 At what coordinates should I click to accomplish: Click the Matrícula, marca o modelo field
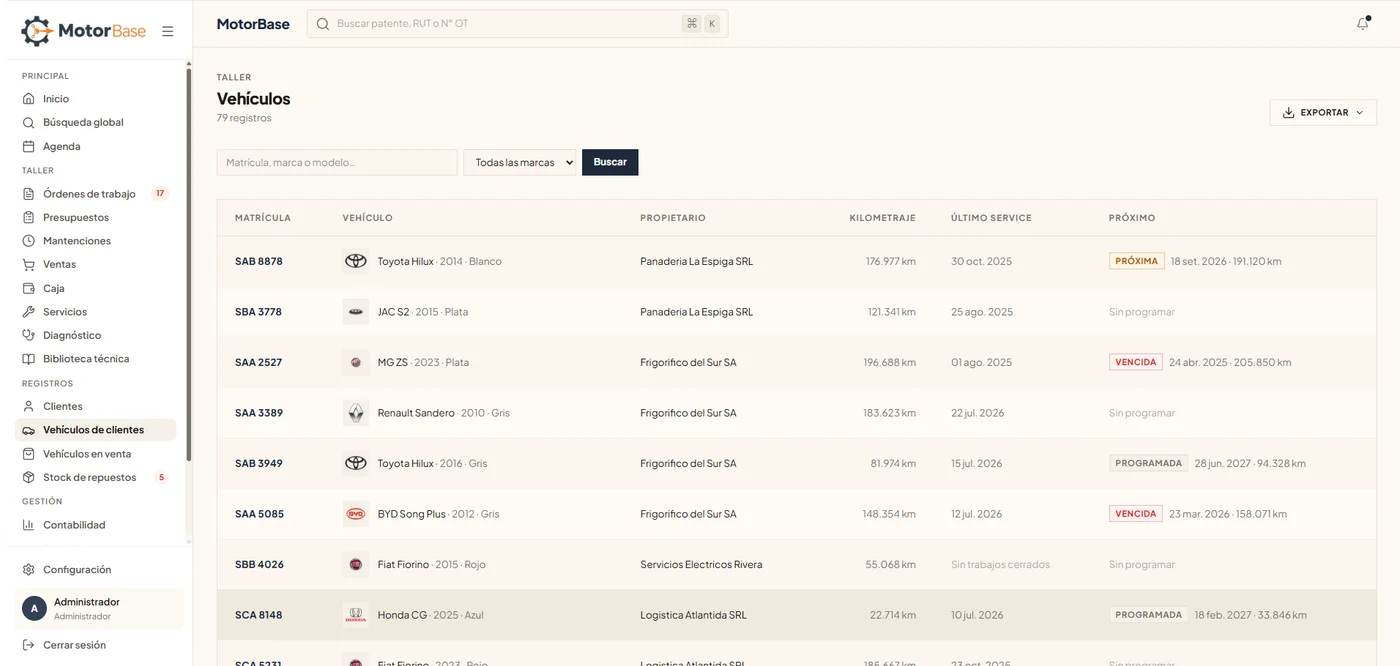tap(337, 162)
